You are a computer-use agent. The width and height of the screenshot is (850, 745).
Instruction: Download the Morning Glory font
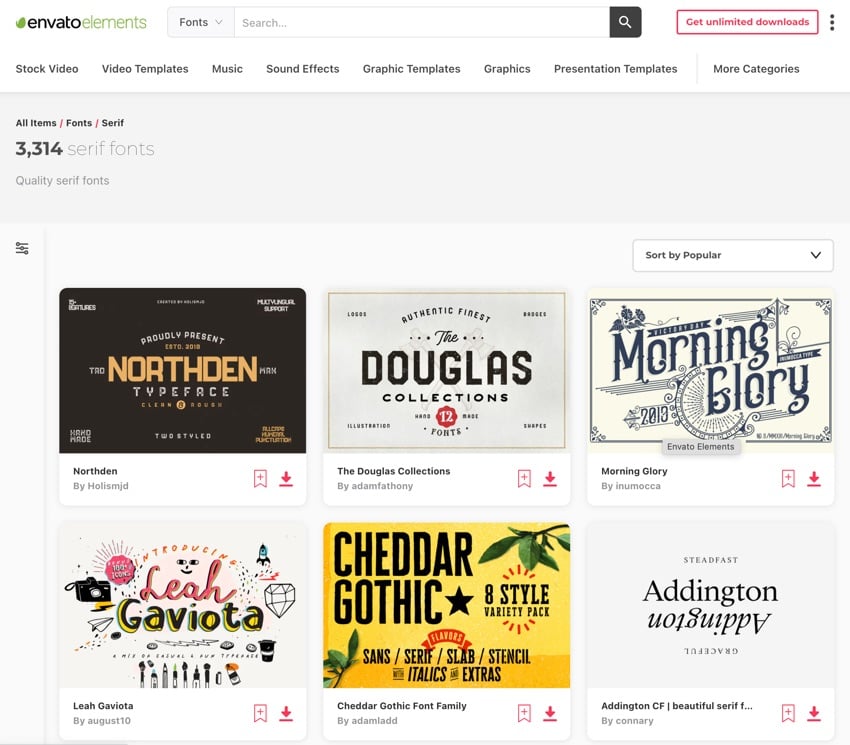(x=814, y=479)
